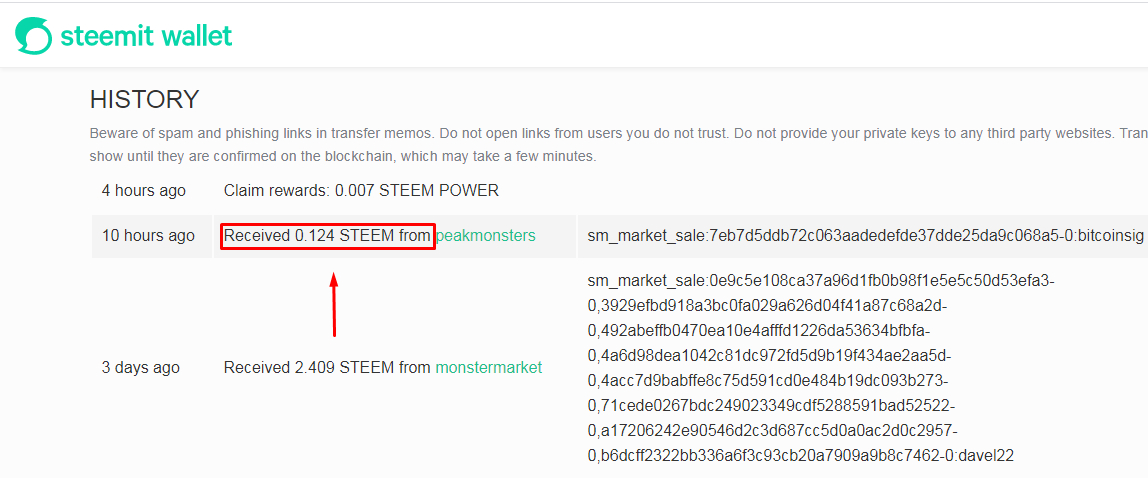
Task: Click the memo line starting 0,4acc7d9babffe
Action: (767, 381)
